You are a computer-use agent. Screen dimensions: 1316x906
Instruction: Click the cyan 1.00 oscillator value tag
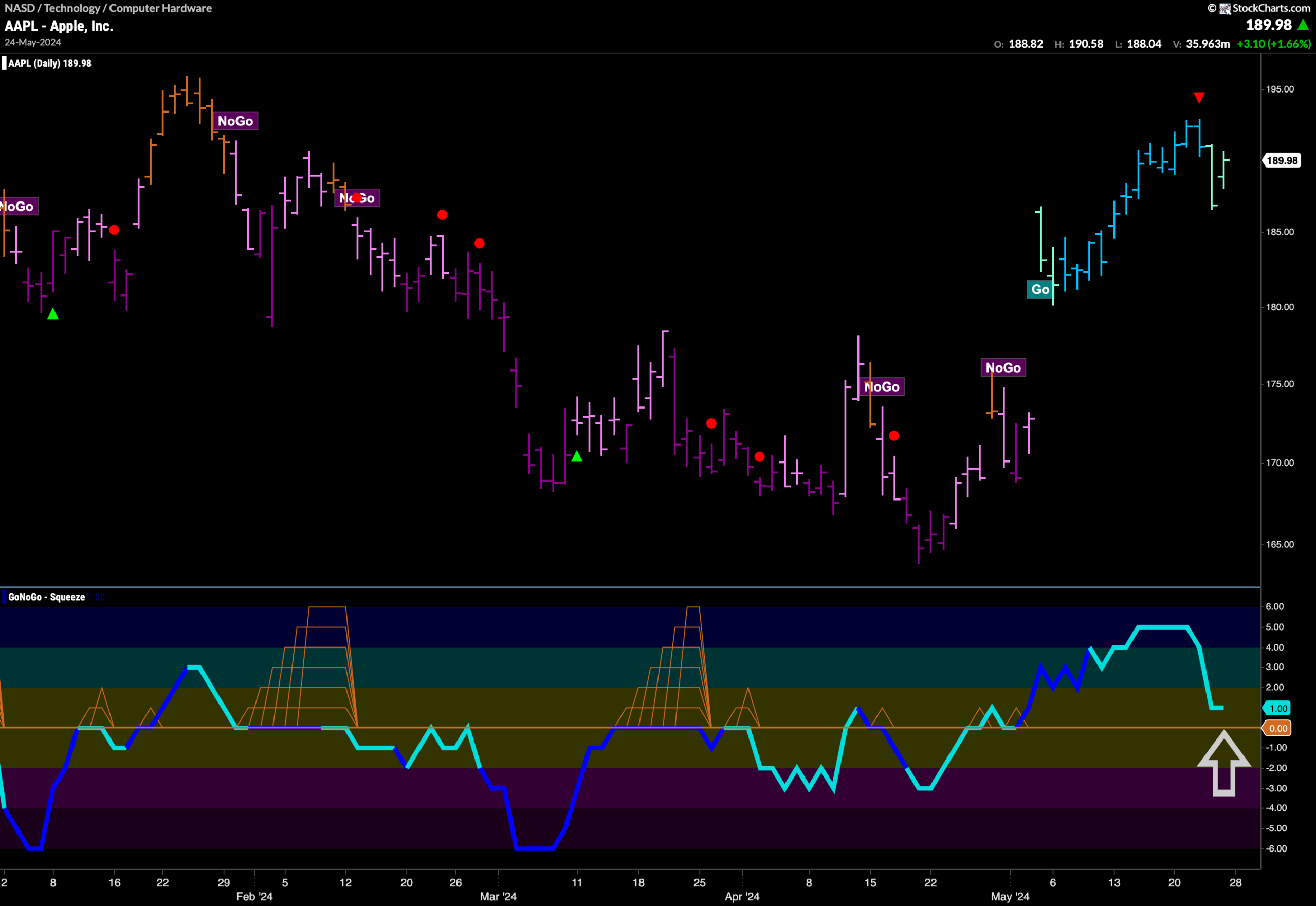pos(1277,709)
